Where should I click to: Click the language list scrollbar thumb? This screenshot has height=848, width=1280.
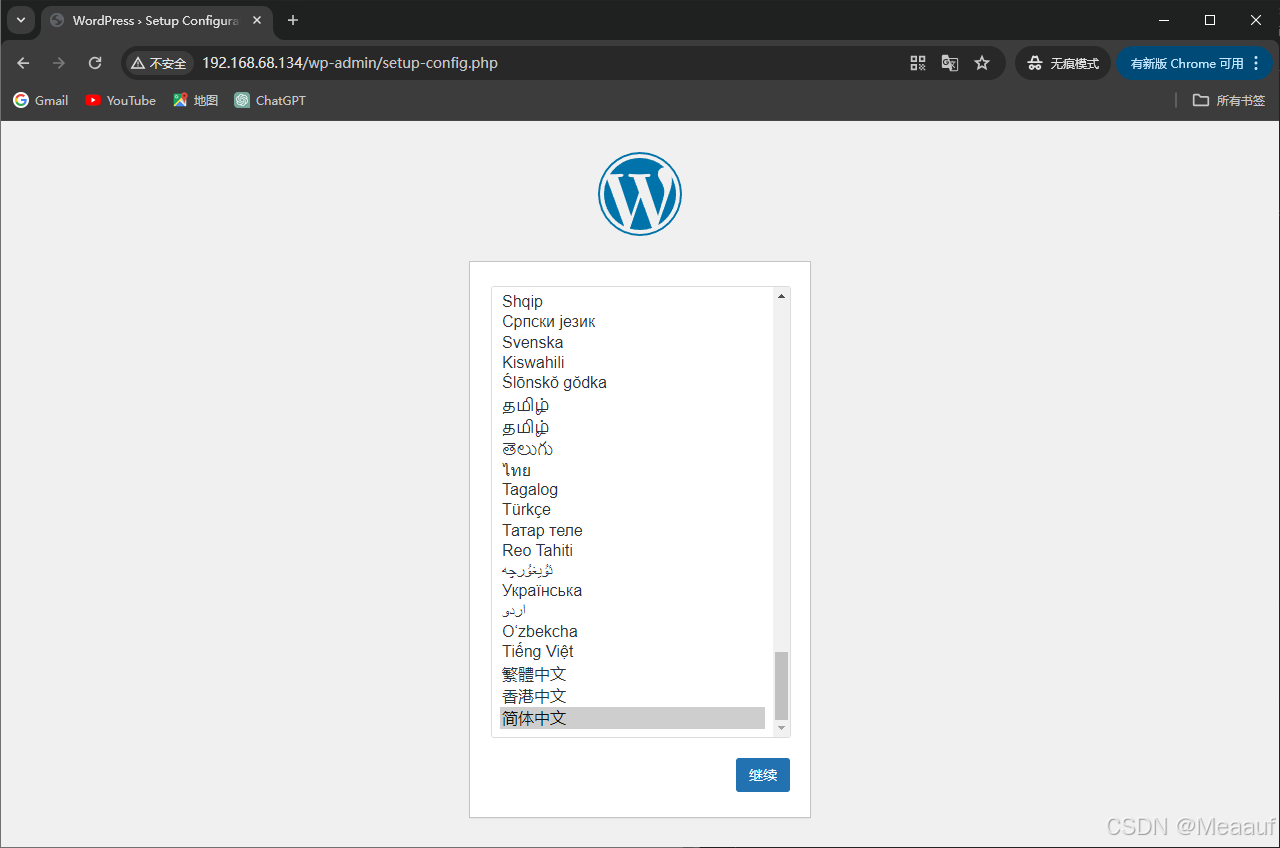click(x=781, y=685)
